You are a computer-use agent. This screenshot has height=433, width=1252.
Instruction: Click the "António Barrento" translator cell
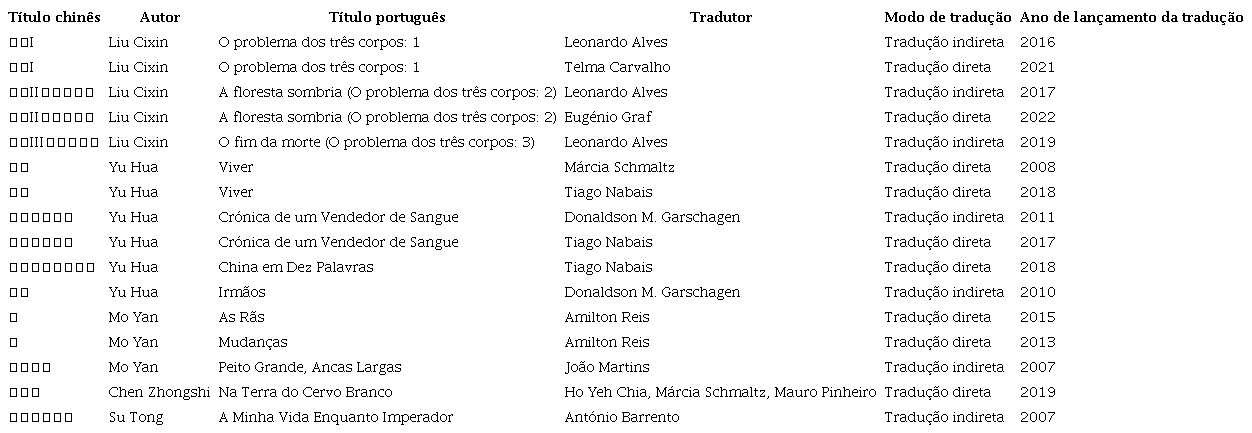coord(621,417)
